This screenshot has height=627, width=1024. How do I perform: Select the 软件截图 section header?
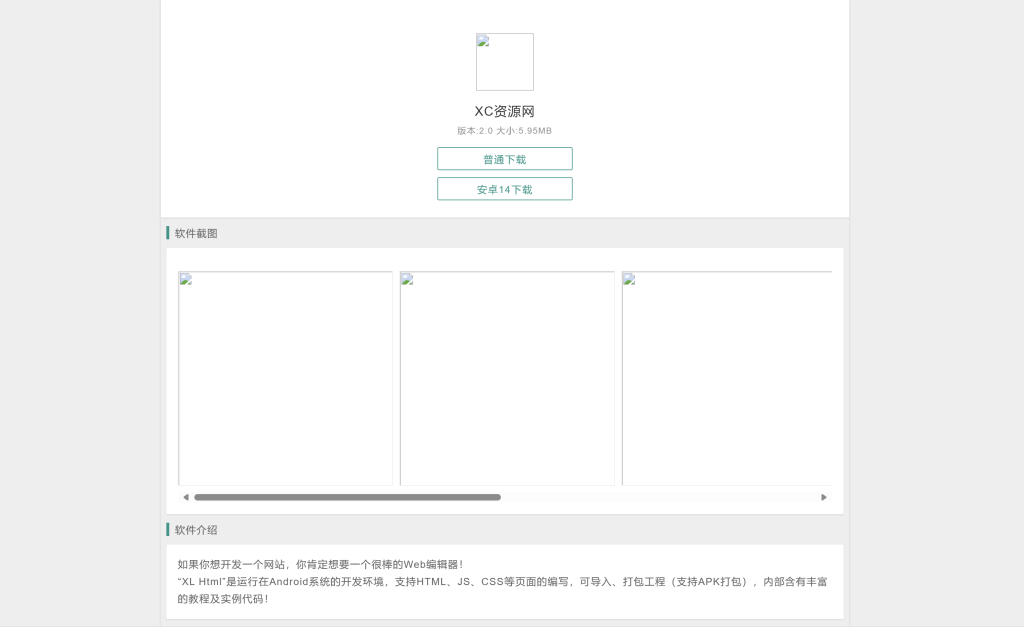coord(196,233)
